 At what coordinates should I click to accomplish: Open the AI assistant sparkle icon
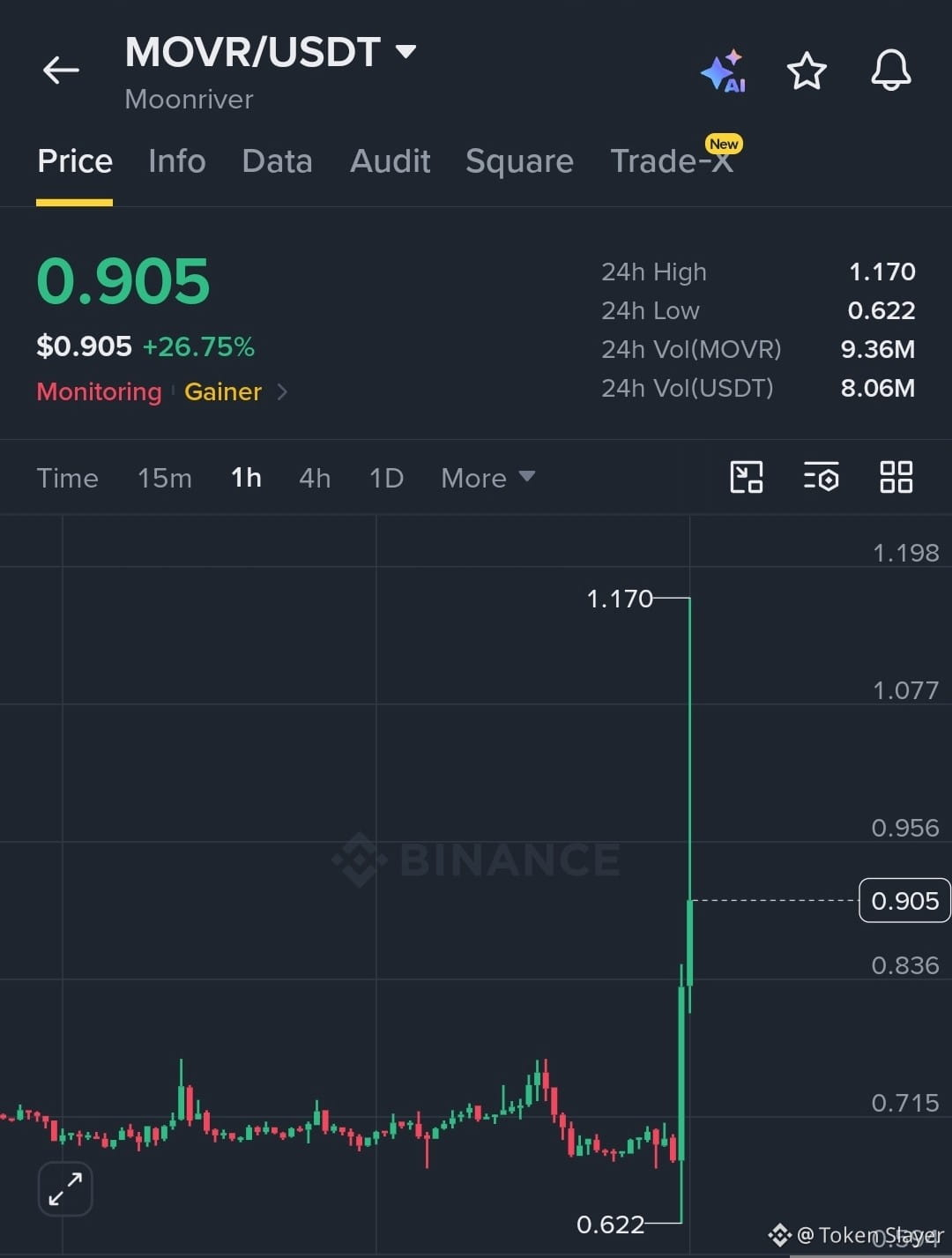pos(723,71)
